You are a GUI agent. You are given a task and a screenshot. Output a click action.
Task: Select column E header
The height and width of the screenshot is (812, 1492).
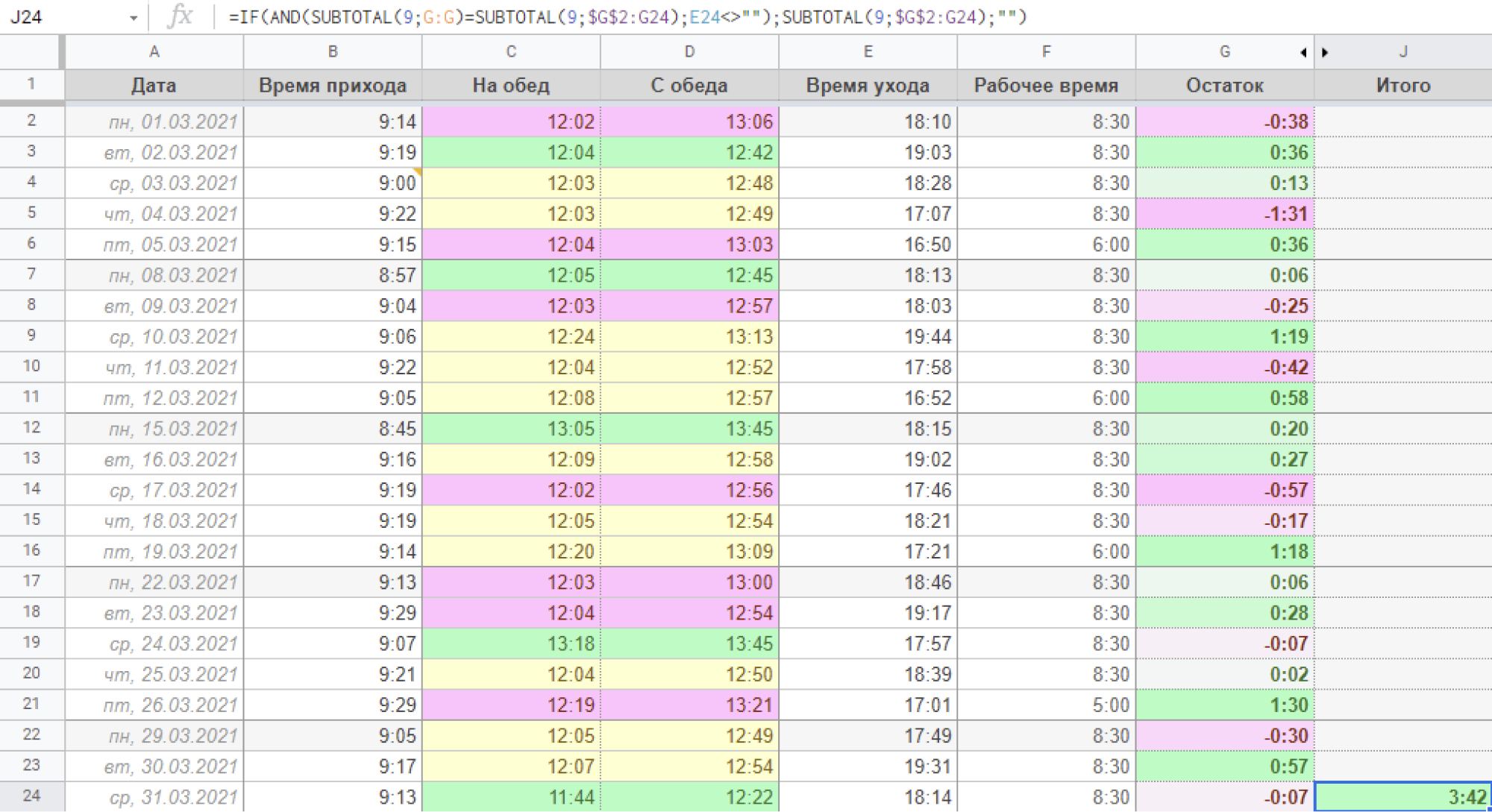[868, 51]
